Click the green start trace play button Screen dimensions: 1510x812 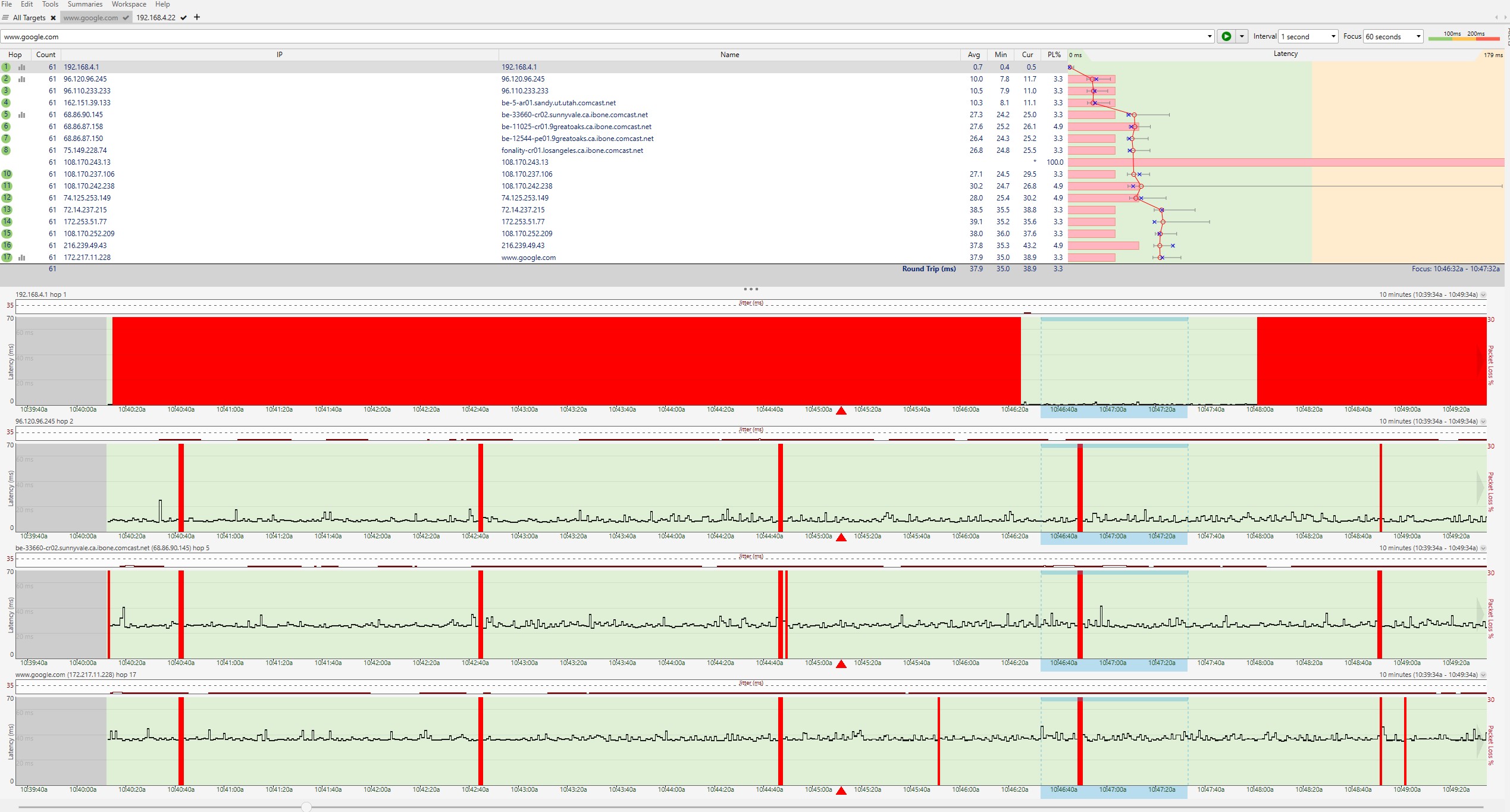tap(1226, 36)
